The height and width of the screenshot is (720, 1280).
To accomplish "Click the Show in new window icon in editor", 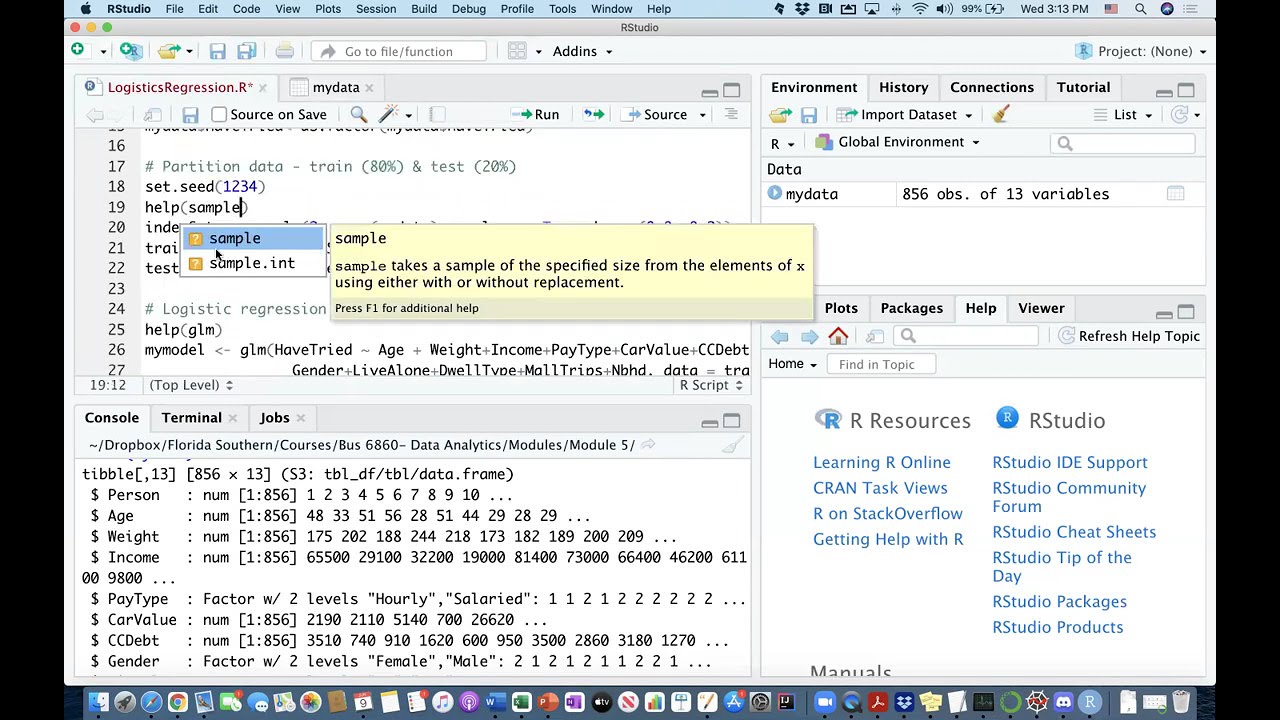I will (152, 115).
